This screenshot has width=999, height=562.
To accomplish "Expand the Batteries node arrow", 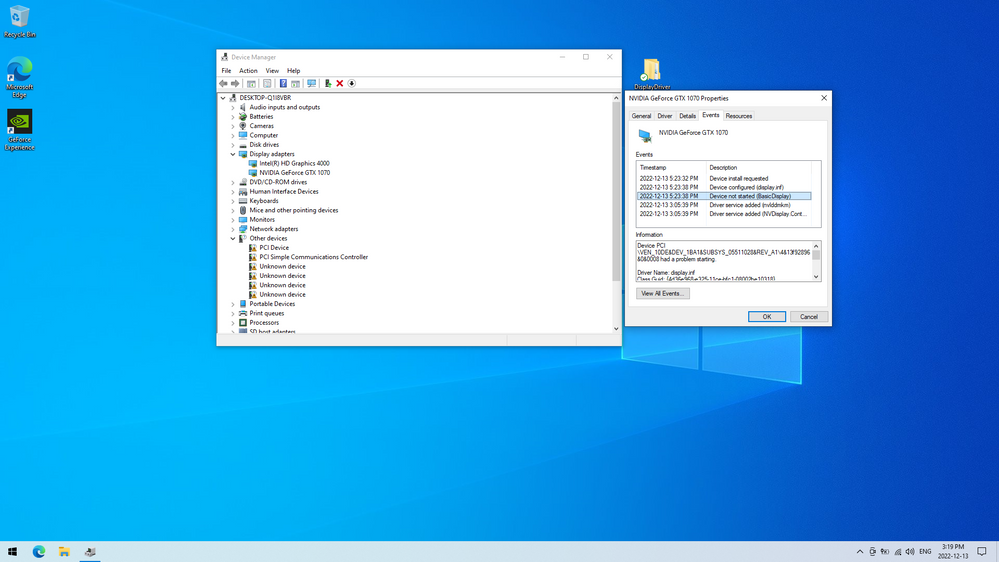I will [233, 117].
